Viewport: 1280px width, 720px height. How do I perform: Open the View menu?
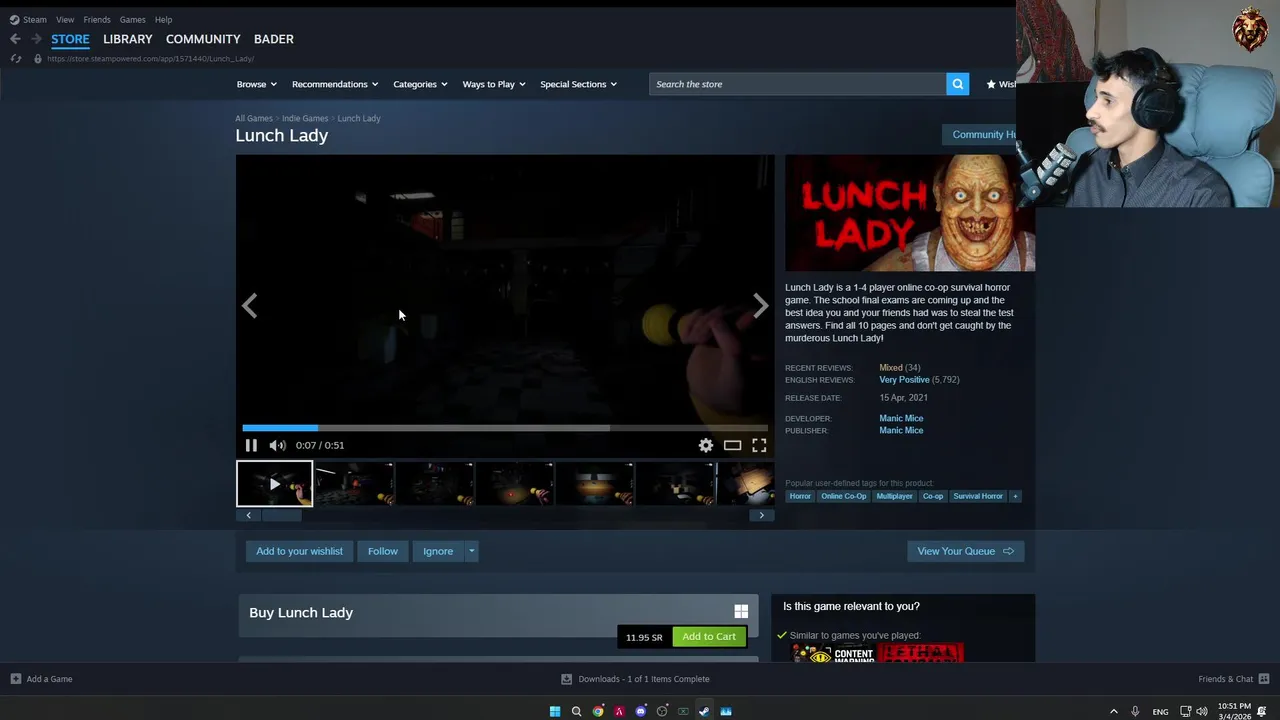pyautogui.click(x=65, y=19)
